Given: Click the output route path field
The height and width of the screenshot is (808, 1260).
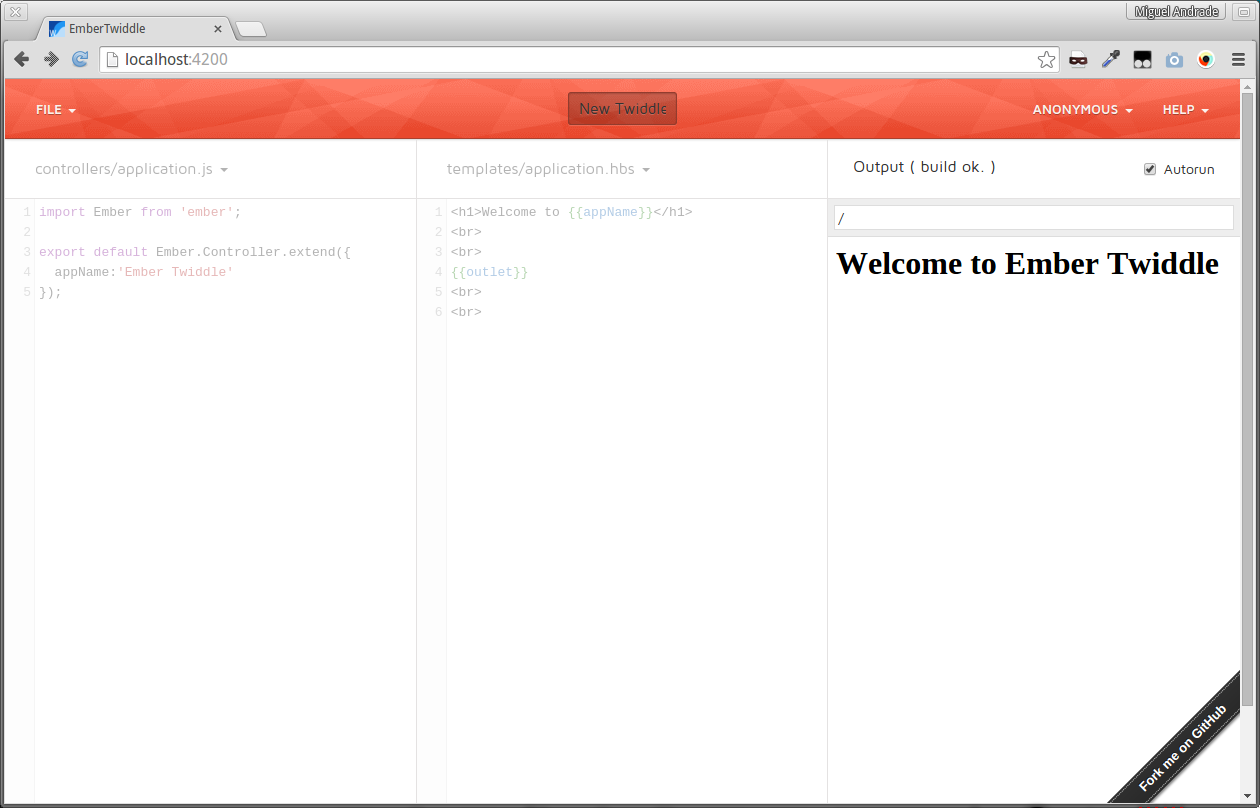Looking at the screenshot, I should pos(1034,217).
